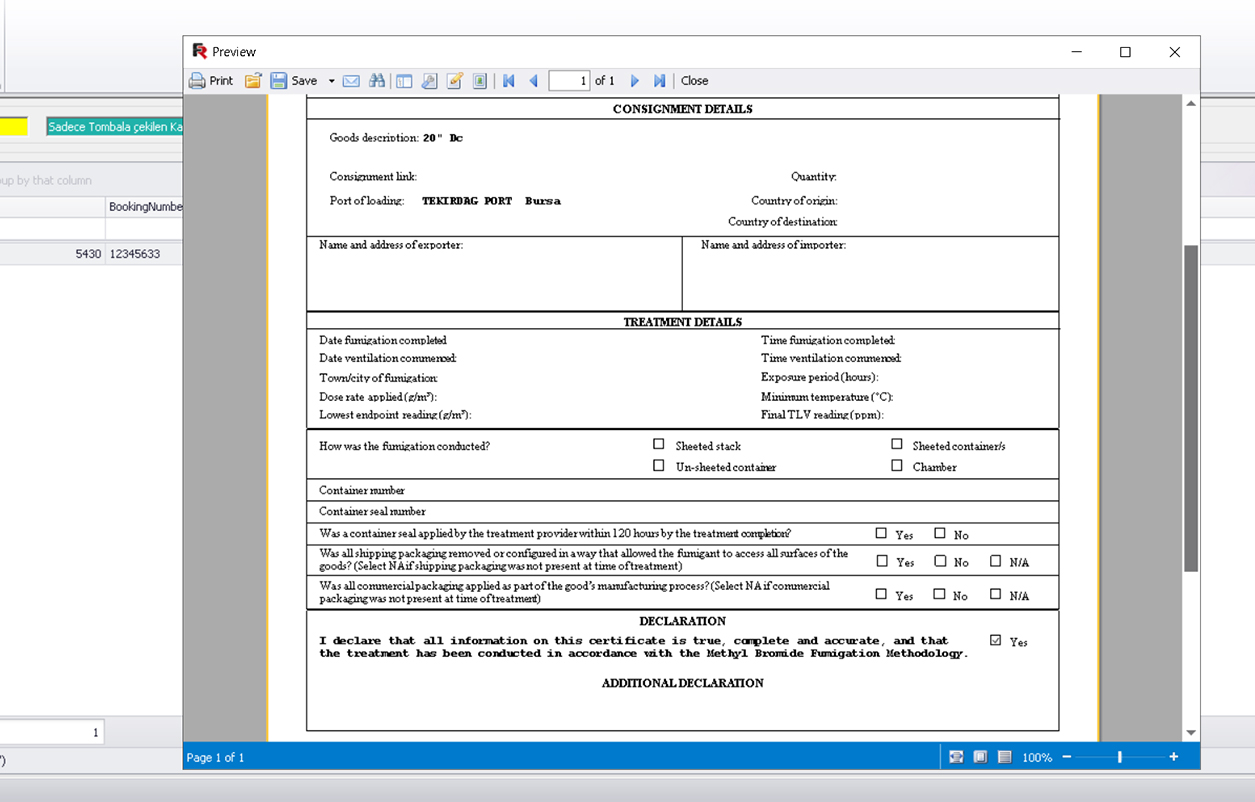Screen dimensions: 1255x802
Task: Select the 5430 cell in background grid
Action: 52,254
